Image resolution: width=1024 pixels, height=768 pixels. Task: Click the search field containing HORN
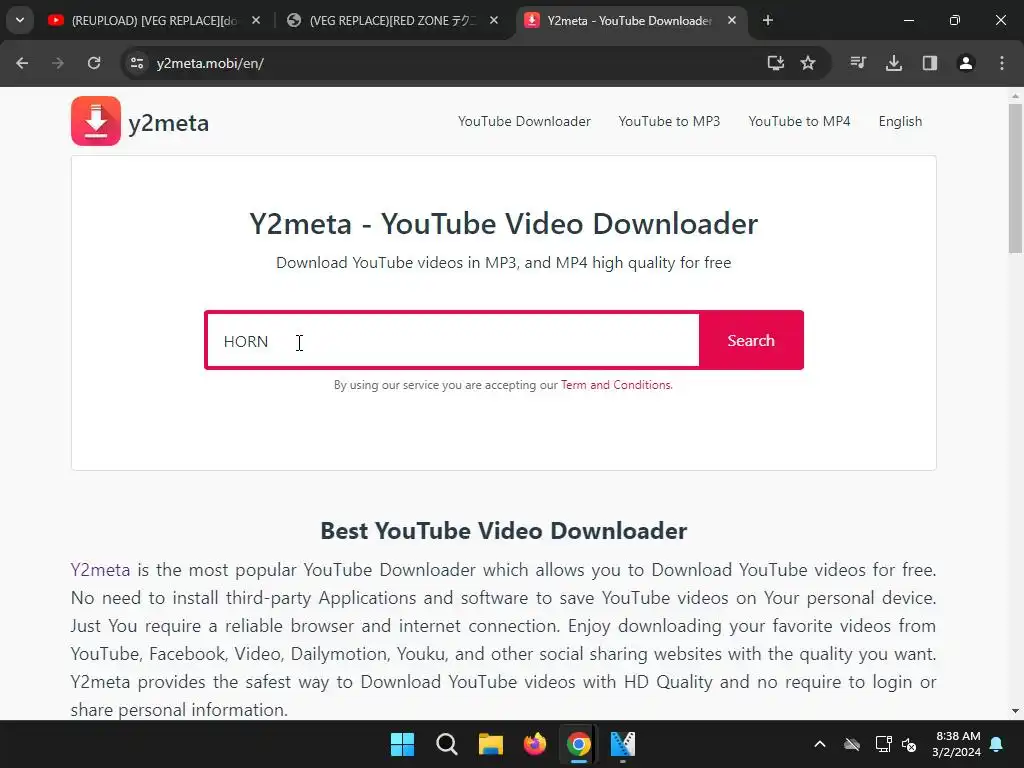[x=453, y=340]
